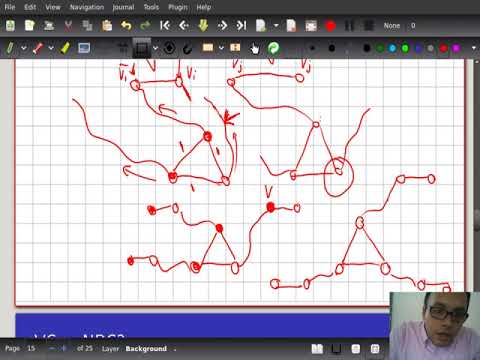Viewport: 480px width, 360px height.
Task: Cut selection with scissors icon
Action: coord(68,26)
